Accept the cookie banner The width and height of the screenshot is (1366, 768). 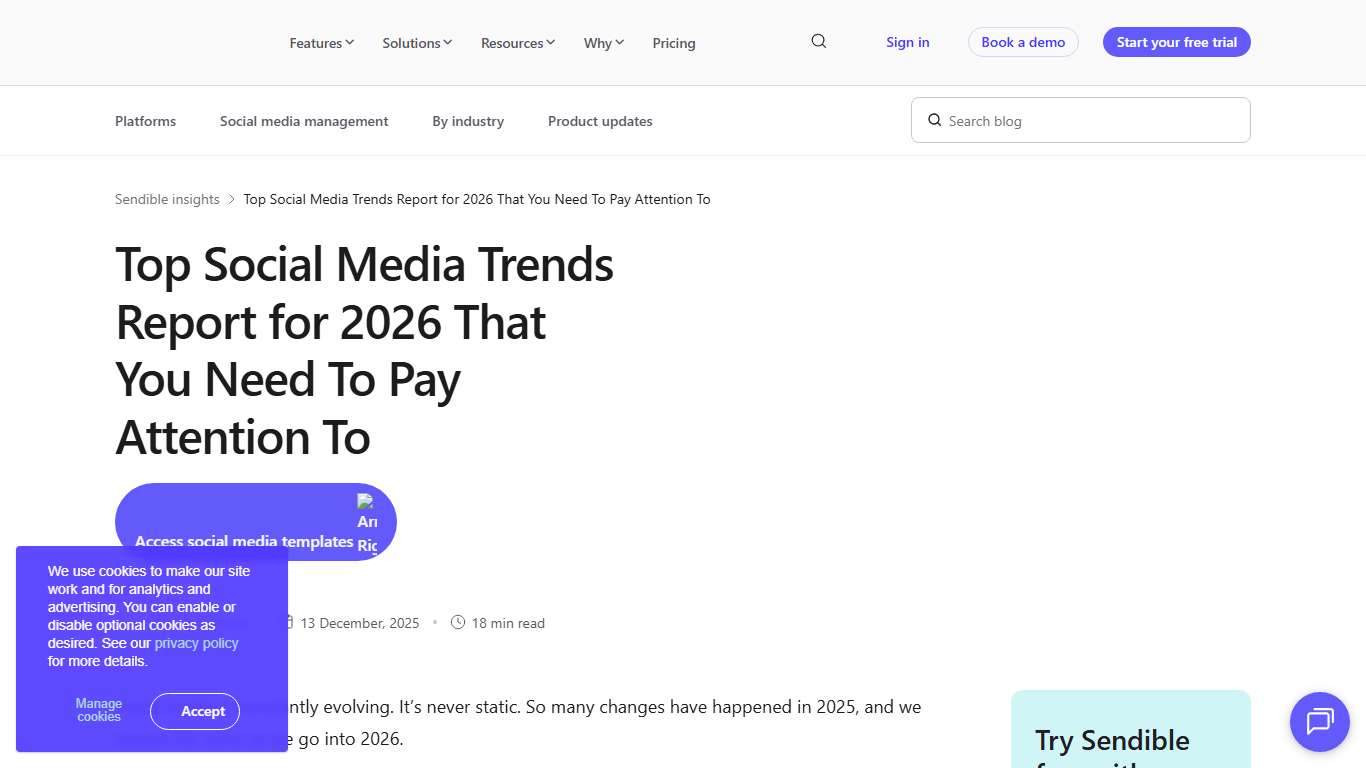click(x=195, y=711)
